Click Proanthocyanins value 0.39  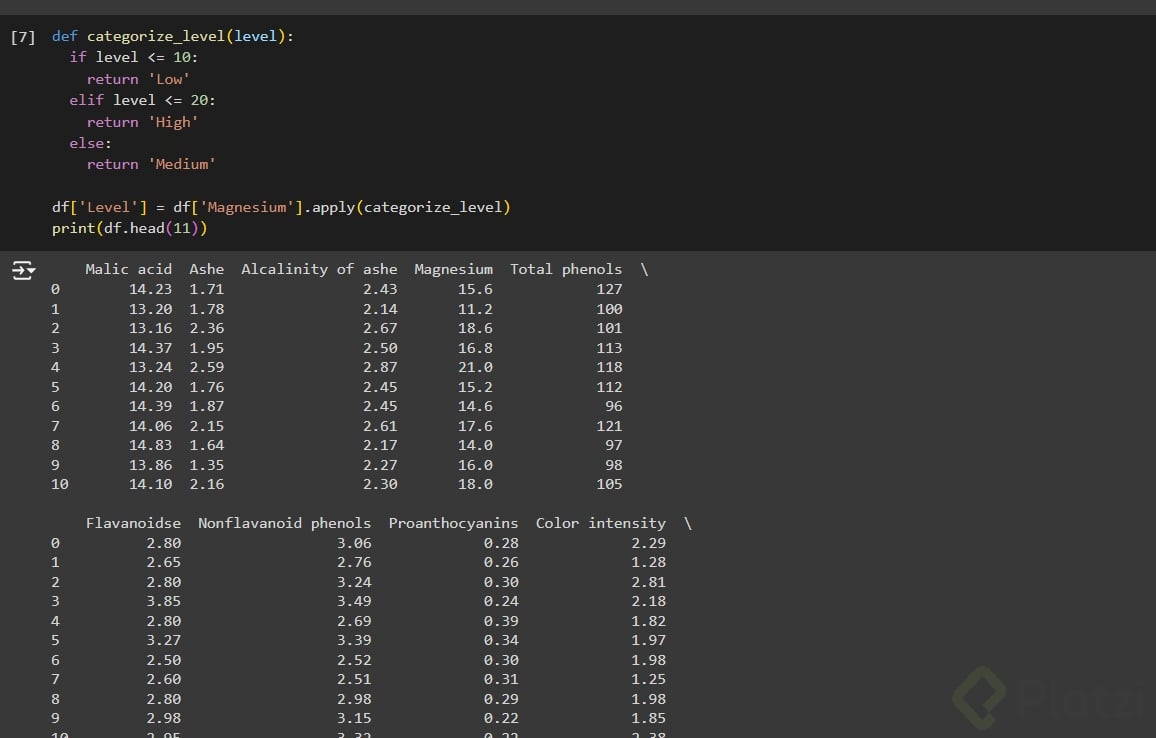(x=501, y=621)
